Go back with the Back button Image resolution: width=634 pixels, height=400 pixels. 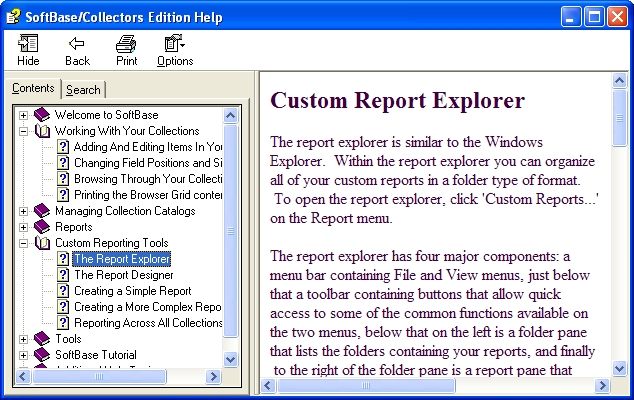[77, 50]
